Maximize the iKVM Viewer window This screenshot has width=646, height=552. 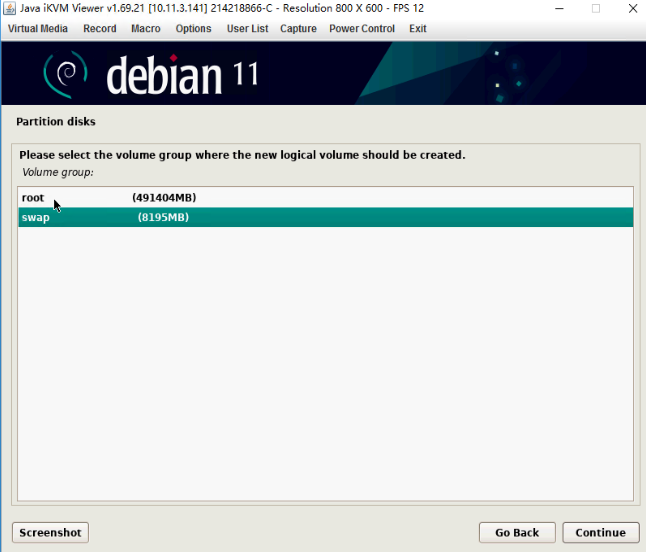[x=596, y=8]
